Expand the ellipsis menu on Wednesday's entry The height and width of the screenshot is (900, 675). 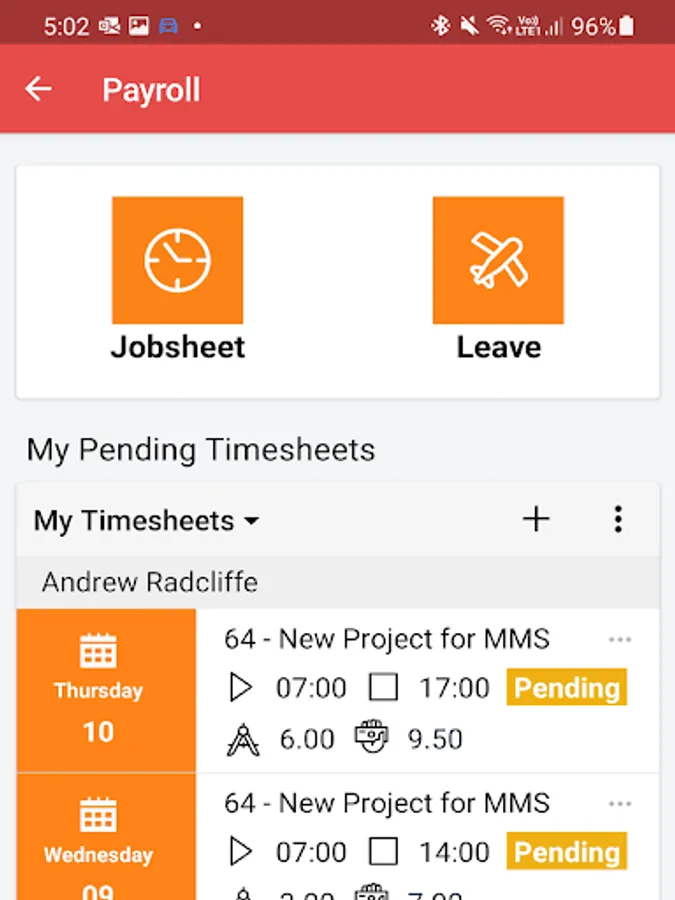[x=620, y=803]
